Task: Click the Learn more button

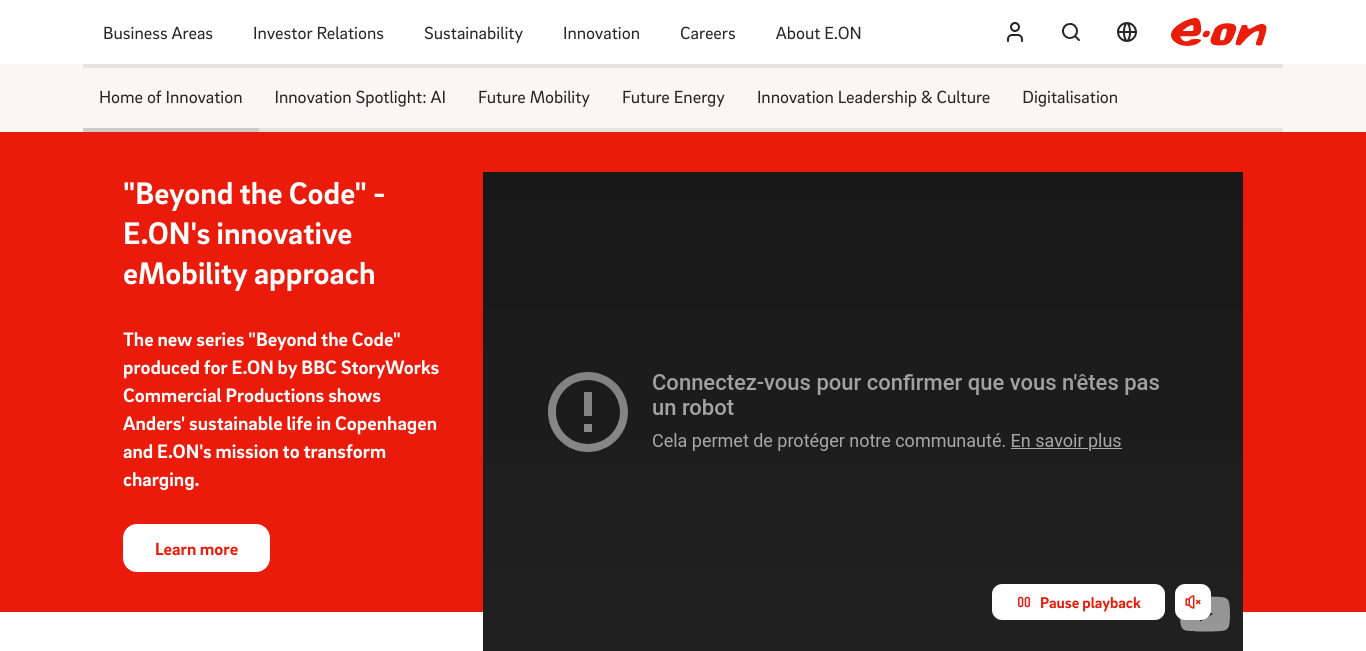Action: [x=196, y=548]
